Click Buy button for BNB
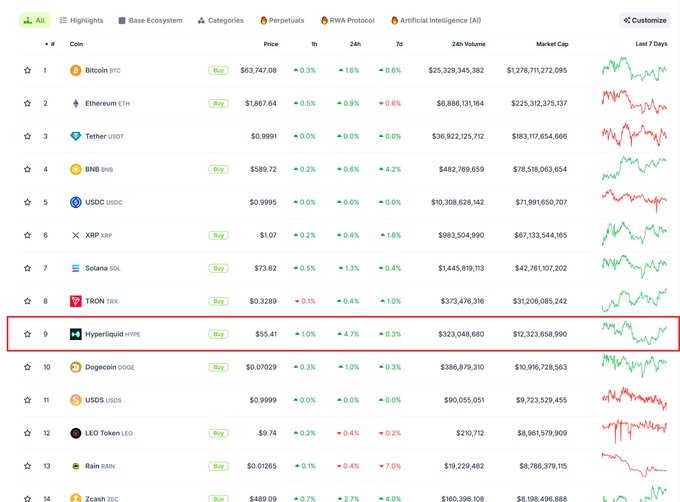The height and width of the screenshot is (502, 680). coord(219,169)
